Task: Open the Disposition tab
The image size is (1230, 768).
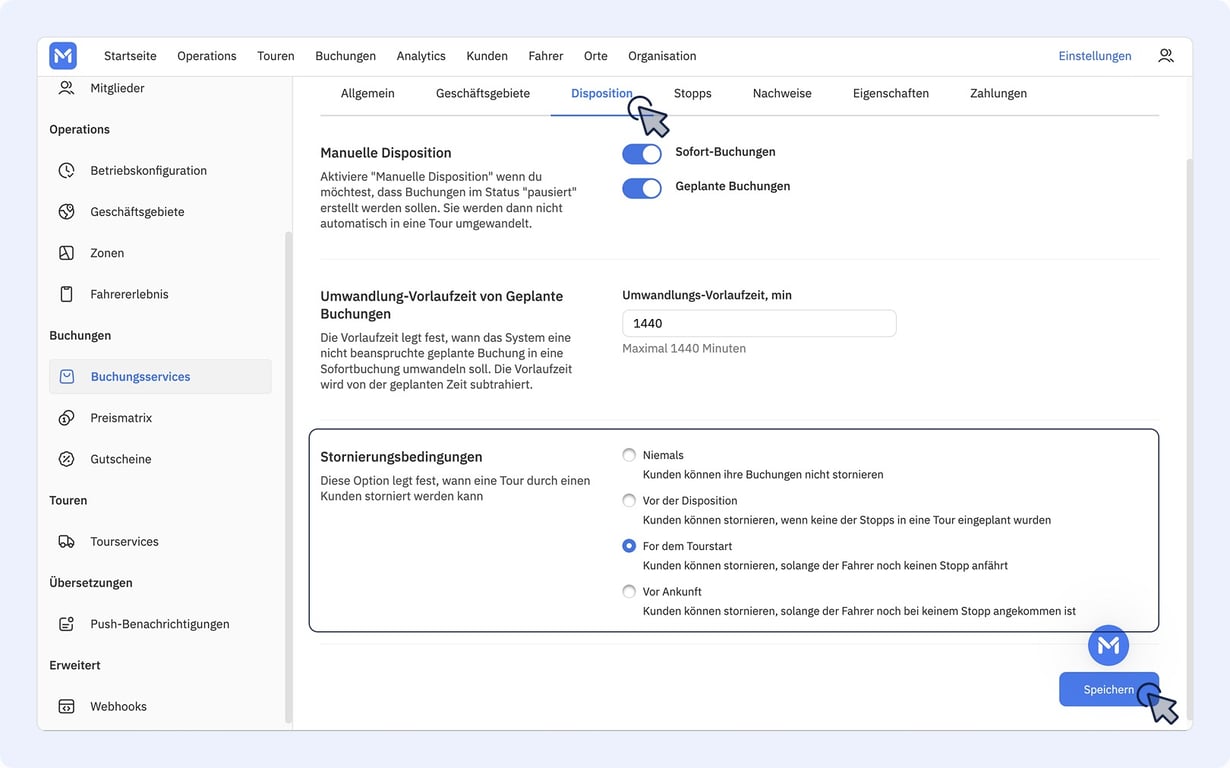Action: coord(601,93)
